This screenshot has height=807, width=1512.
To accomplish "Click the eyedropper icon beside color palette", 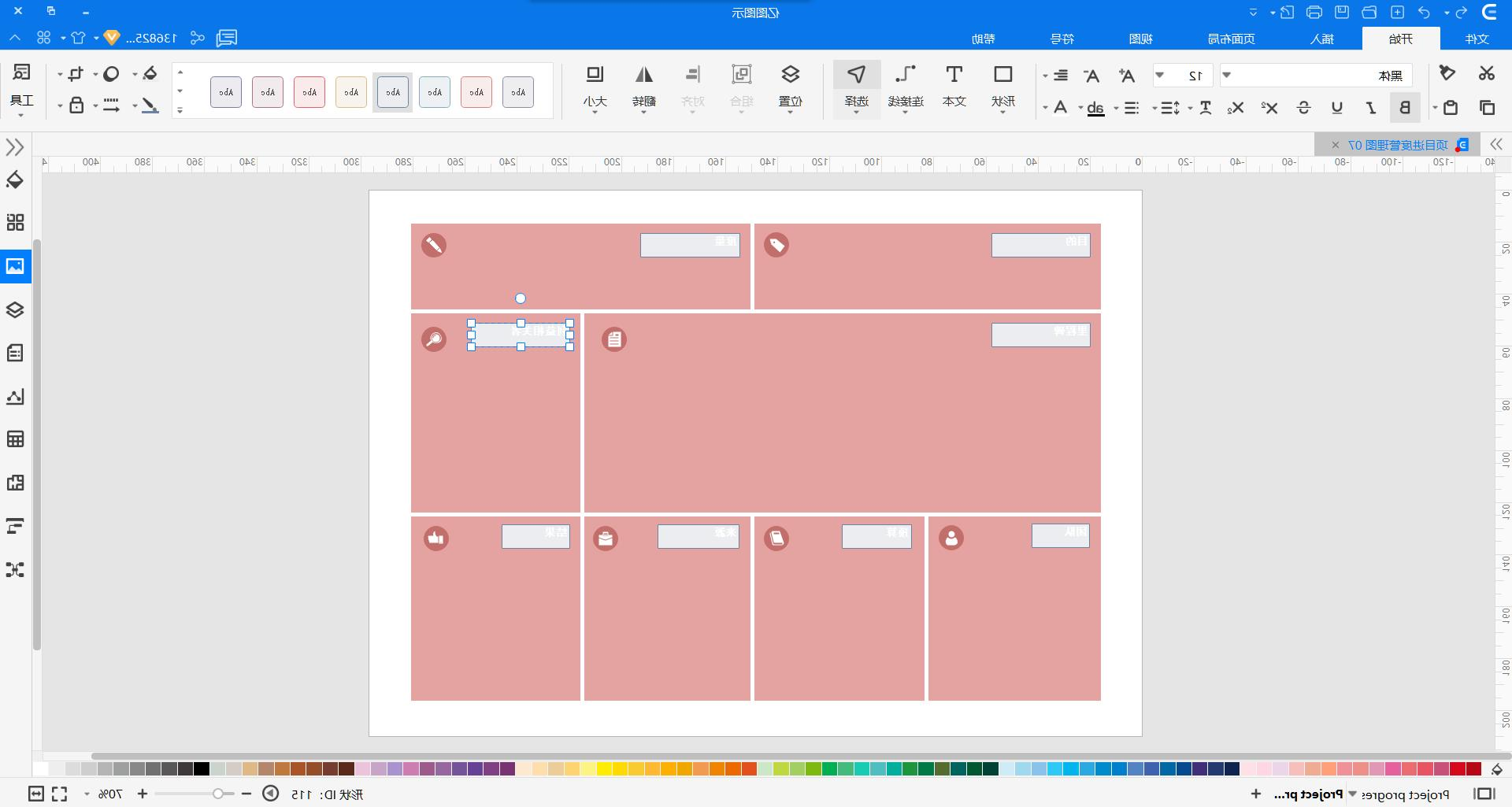I will click(1497, 769).
